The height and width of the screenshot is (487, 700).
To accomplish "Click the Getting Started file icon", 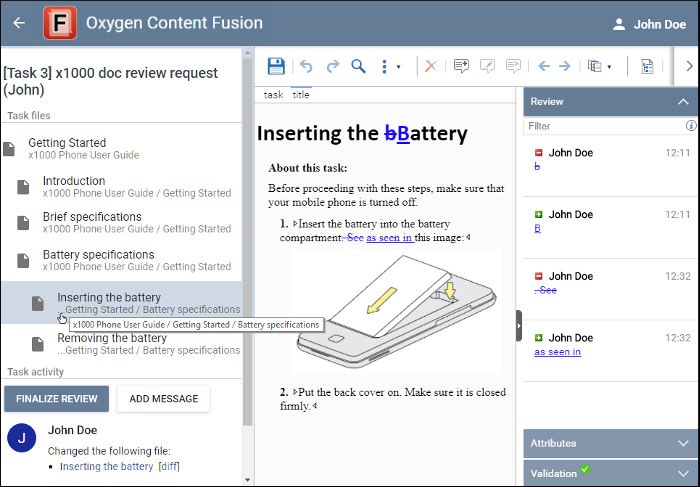I will coord(9,149).
